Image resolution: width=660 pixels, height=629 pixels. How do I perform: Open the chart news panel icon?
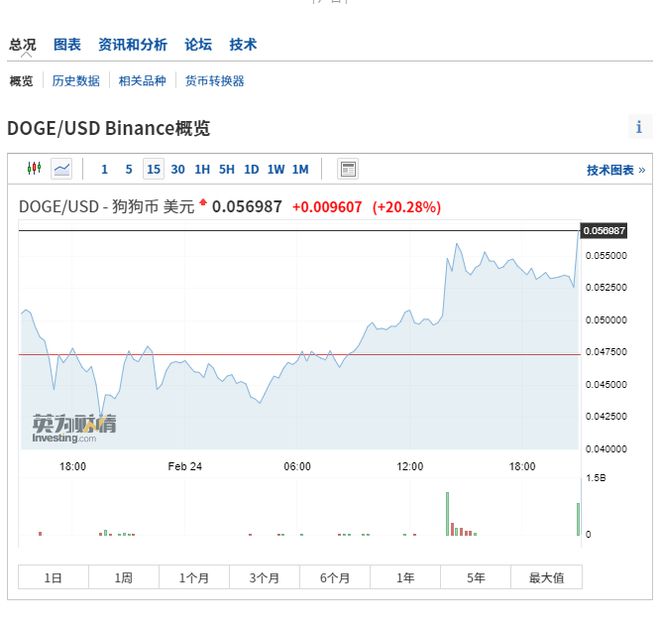point(348,169)
